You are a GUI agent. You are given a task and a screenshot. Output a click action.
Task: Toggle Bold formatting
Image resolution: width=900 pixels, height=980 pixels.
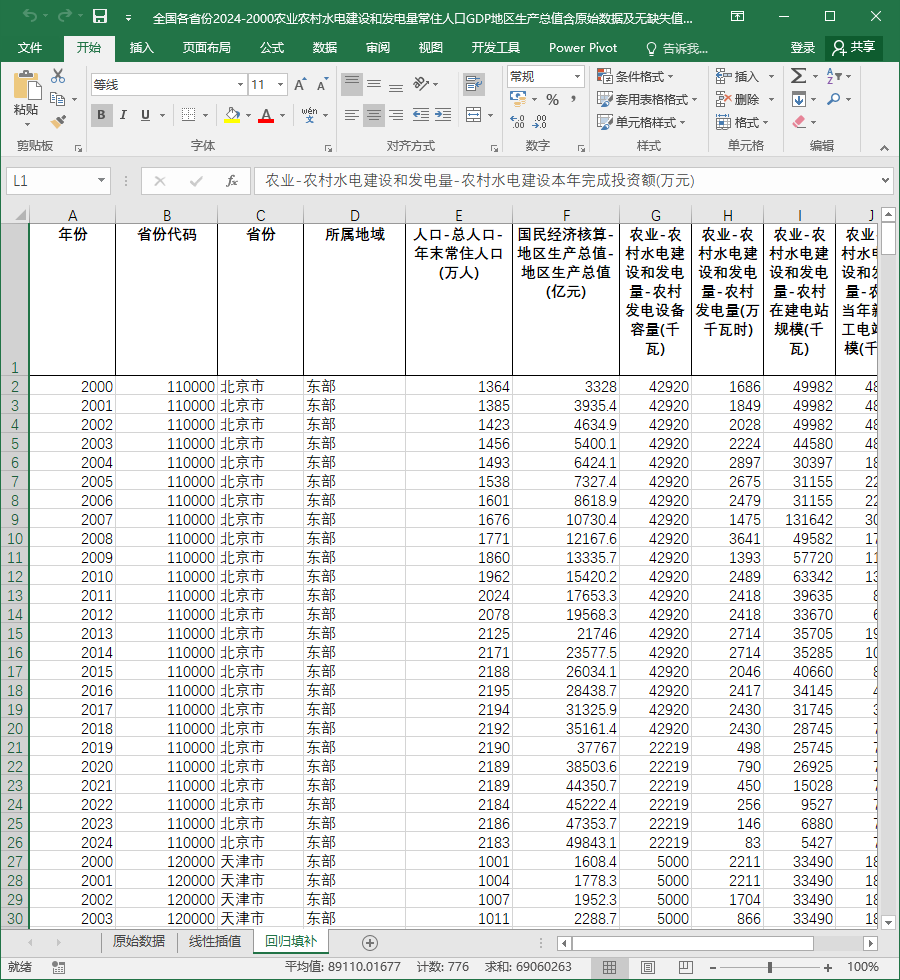101,115
